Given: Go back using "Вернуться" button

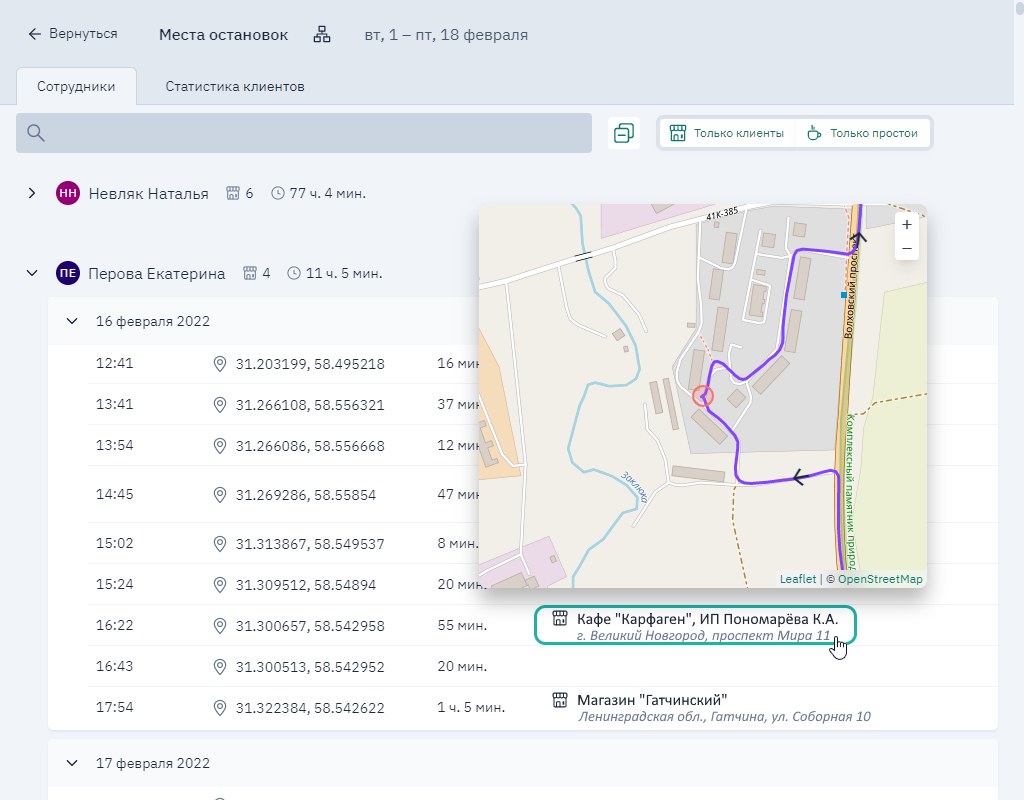Looking at the screenshot, I should (x=73, y=34).
